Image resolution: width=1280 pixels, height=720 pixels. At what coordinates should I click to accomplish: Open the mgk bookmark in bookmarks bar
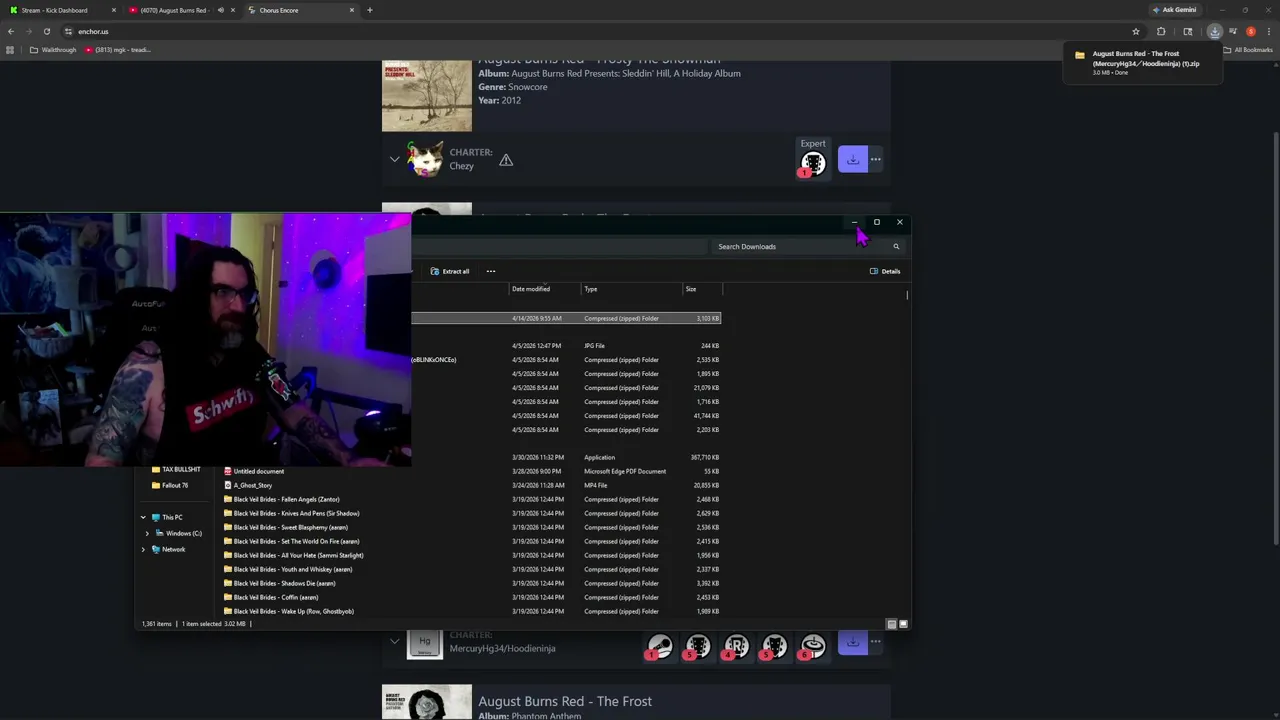[x=118, y=50]
